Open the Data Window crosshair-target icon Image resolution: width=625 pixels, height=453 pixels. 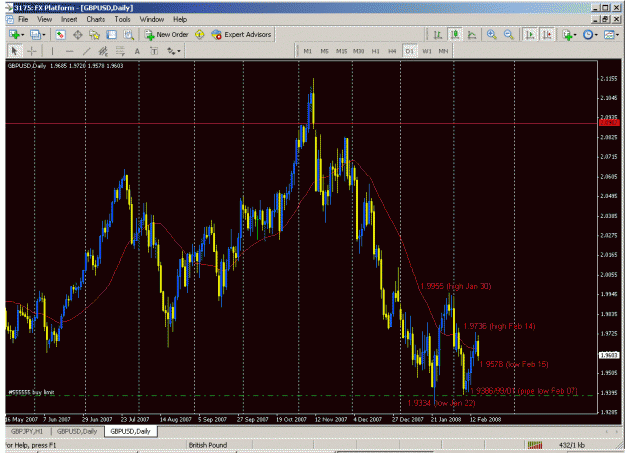coord(77,35)
